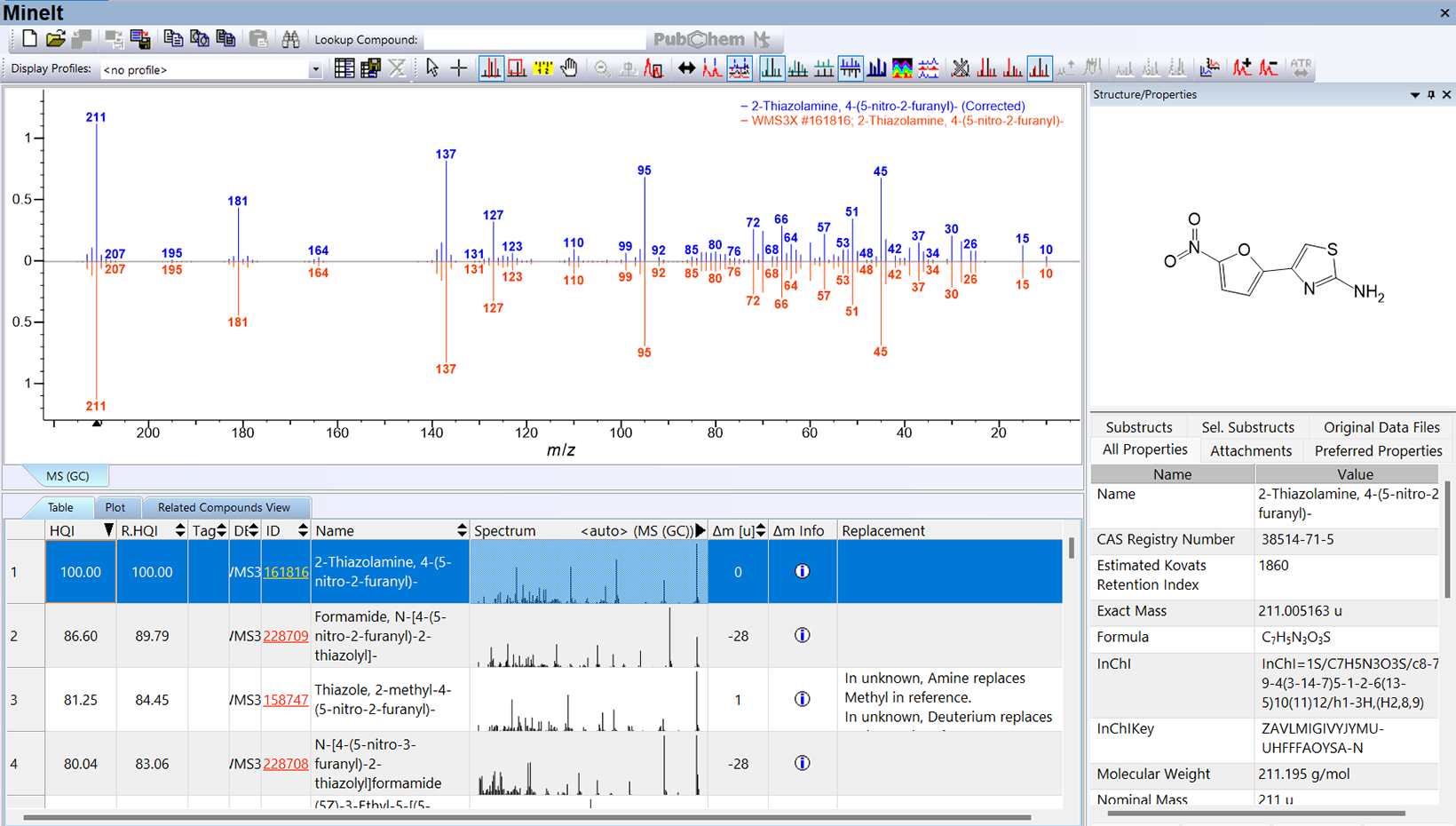1456x826 pixels.
Task: Click in the Lookup Compound field
Action: 535,39
